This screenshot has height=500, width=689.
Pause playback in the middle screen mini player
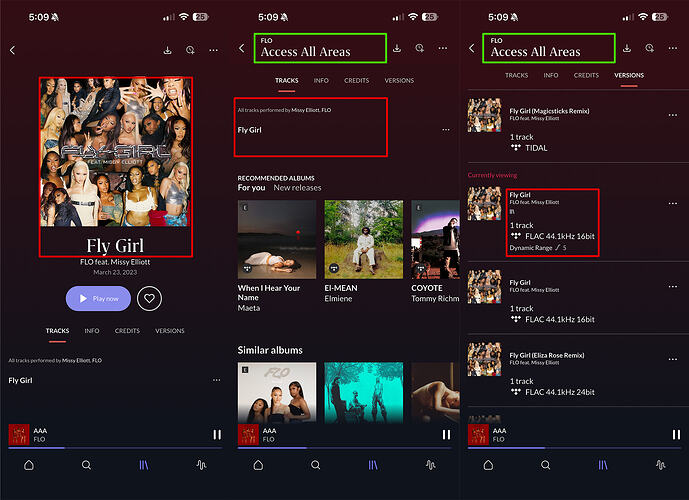pyautogui.click(x=446, y=435)
